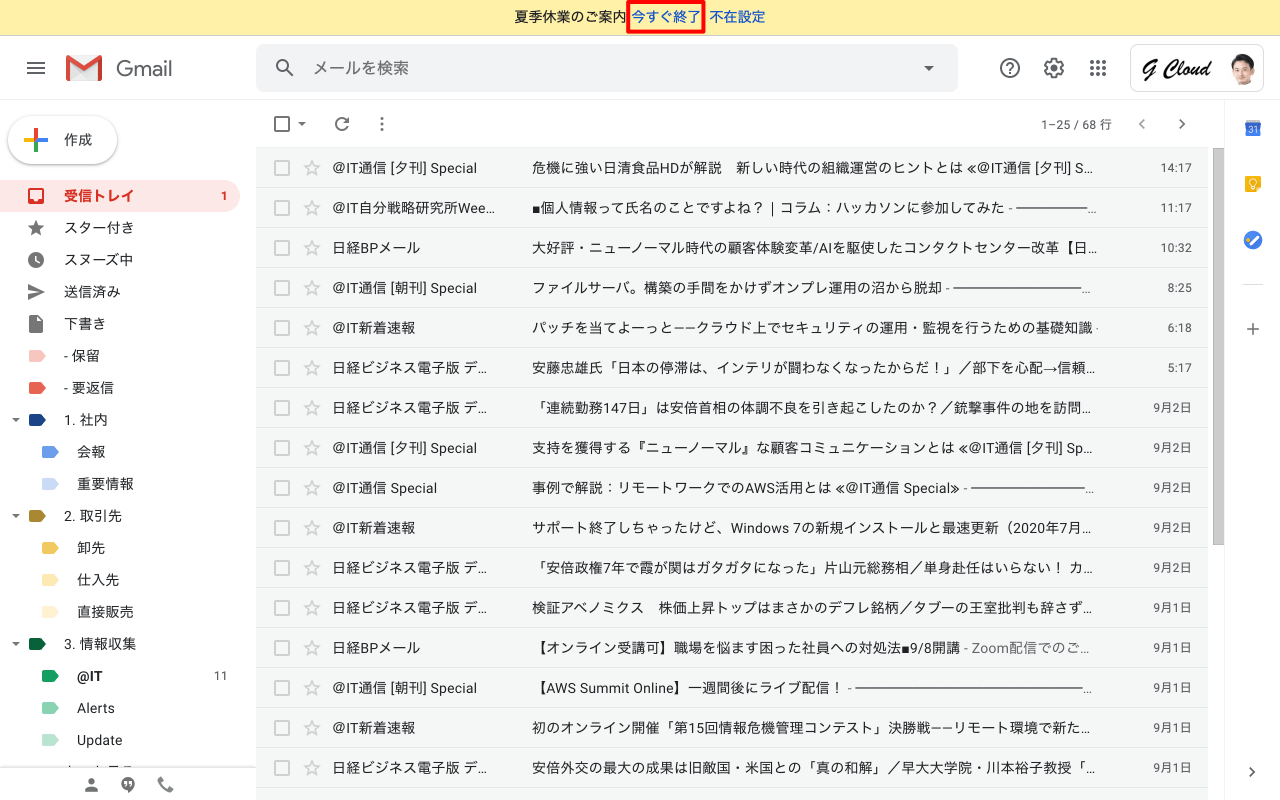
Task: Select checkbox for @IT通信 [夕刊] Special 14:17
Action: point(282,168)
